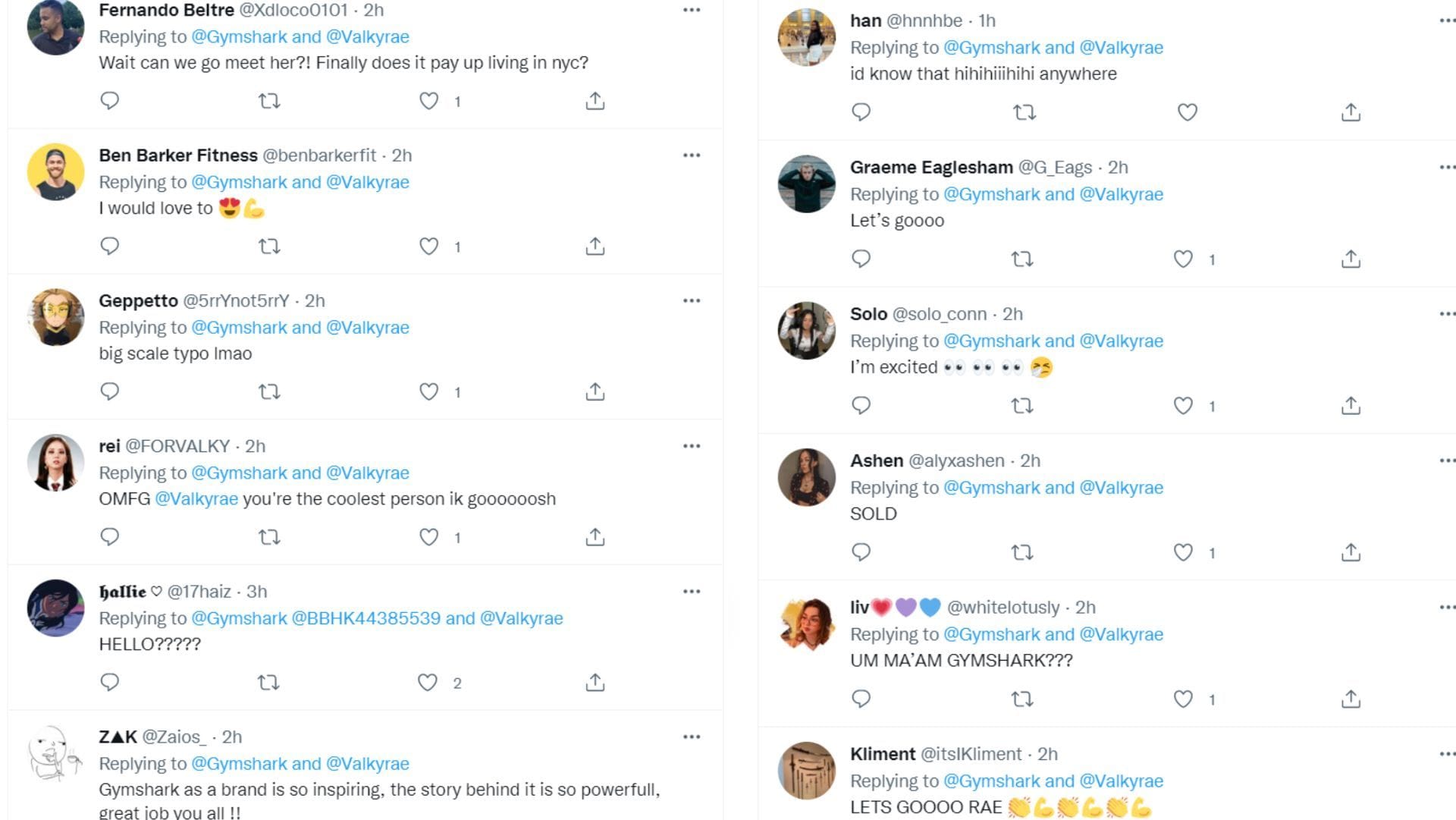Retweet Ben Barker Fitness's tweet

[x=268, y=246]
